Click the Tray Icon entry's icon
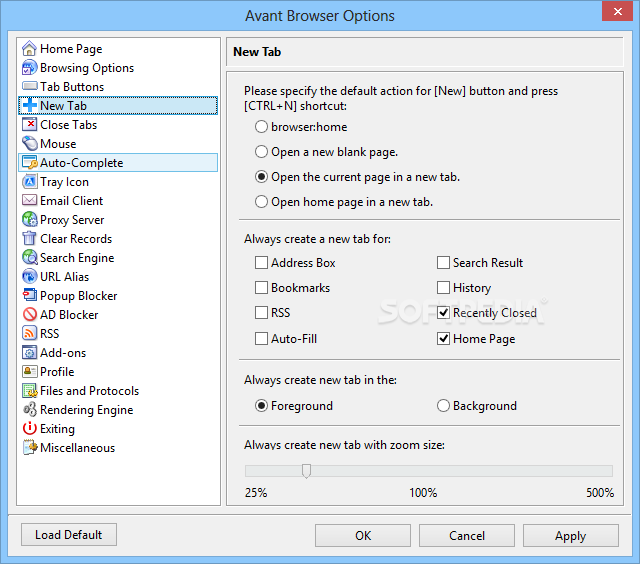Screen dimensions: 640x564 29,182
